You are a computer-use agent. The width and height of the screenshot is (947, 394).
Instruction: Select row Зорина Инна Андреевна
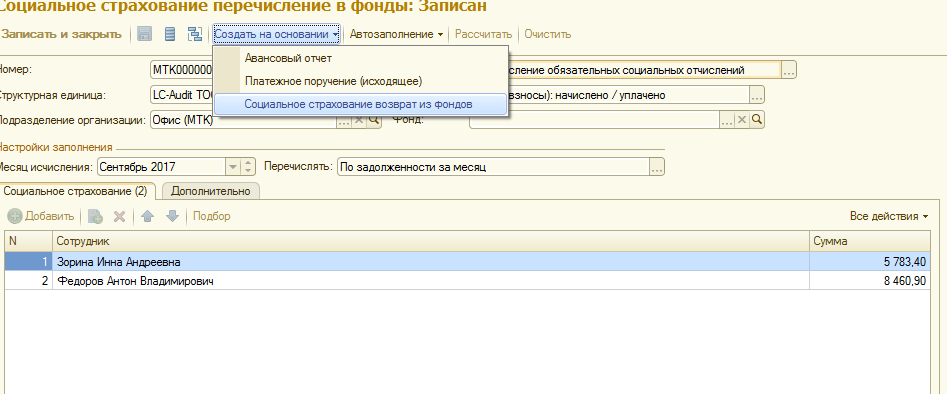point(467,262)
